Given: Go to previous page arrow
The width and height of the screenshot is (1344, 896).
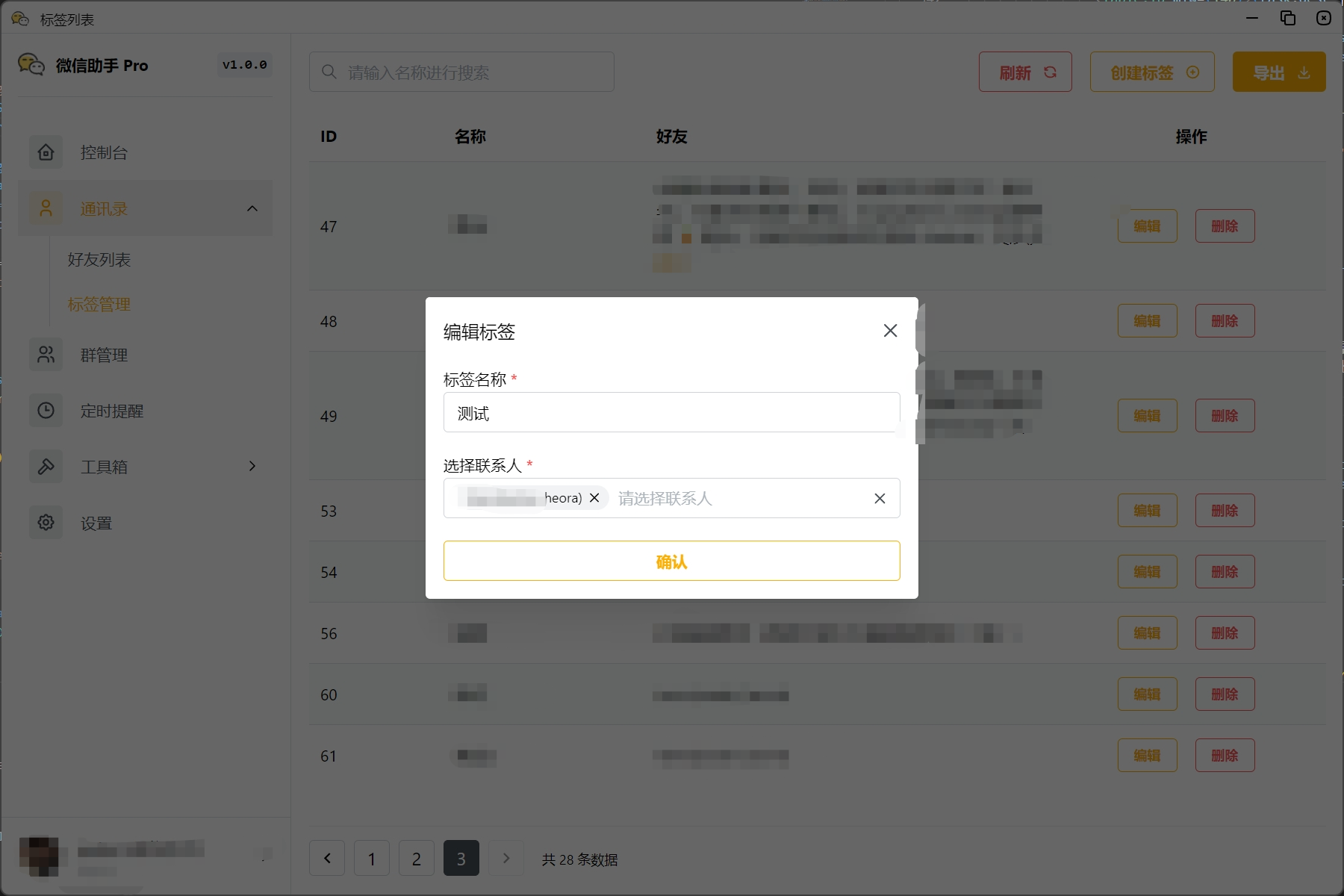Looking at the screenshot, I should (327, 859).
